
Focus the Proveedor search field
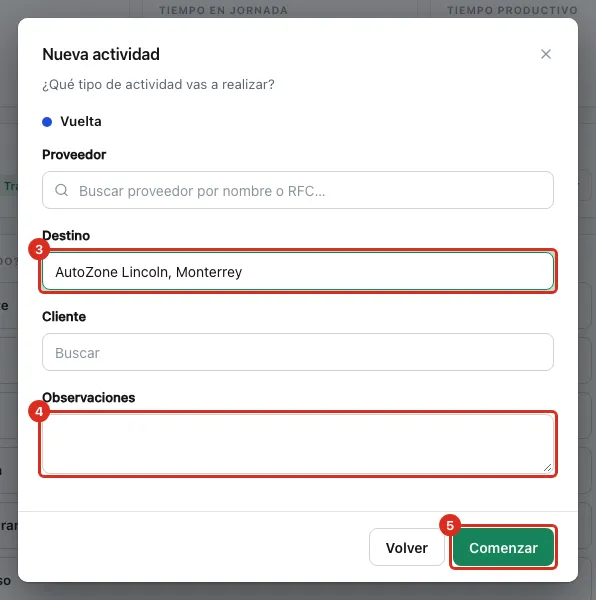(298, 190)
